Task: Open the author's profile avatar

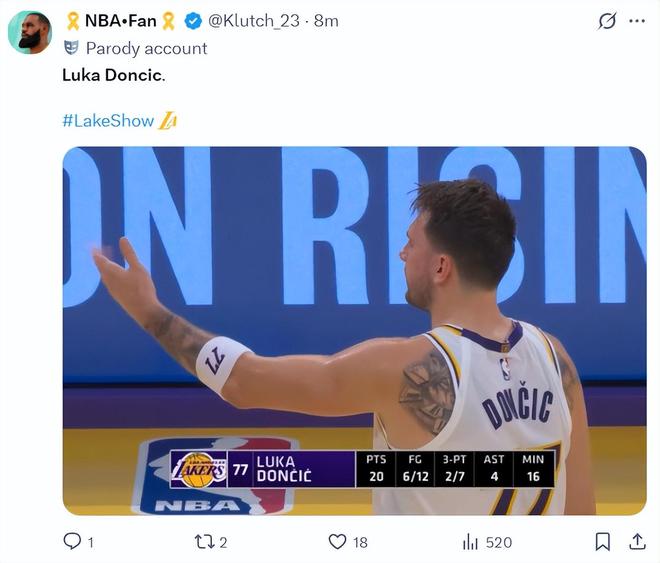Action: (30, 32)
